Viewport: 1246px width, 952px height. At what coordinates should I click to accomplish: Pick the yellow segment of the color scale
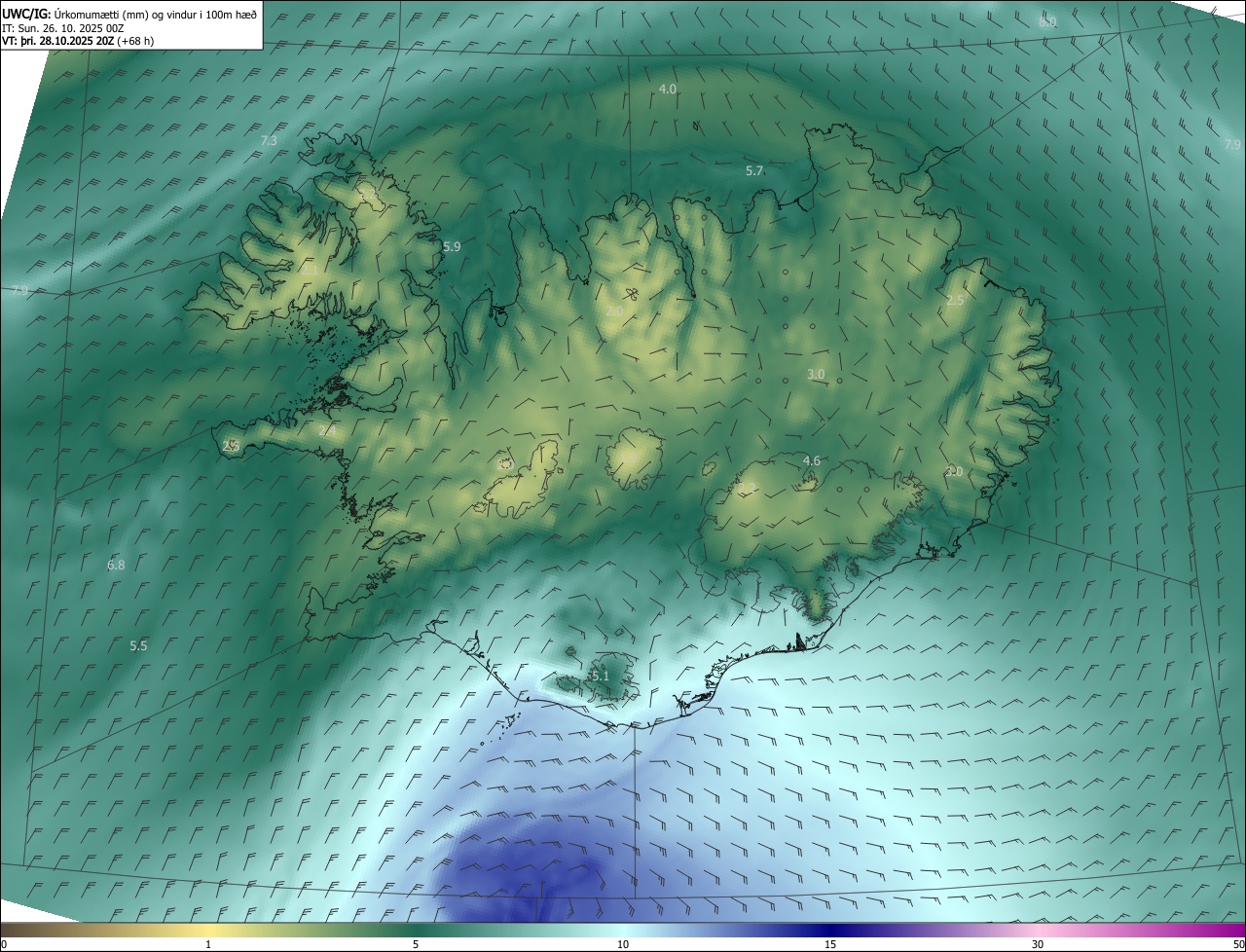(x=208, y=931)
